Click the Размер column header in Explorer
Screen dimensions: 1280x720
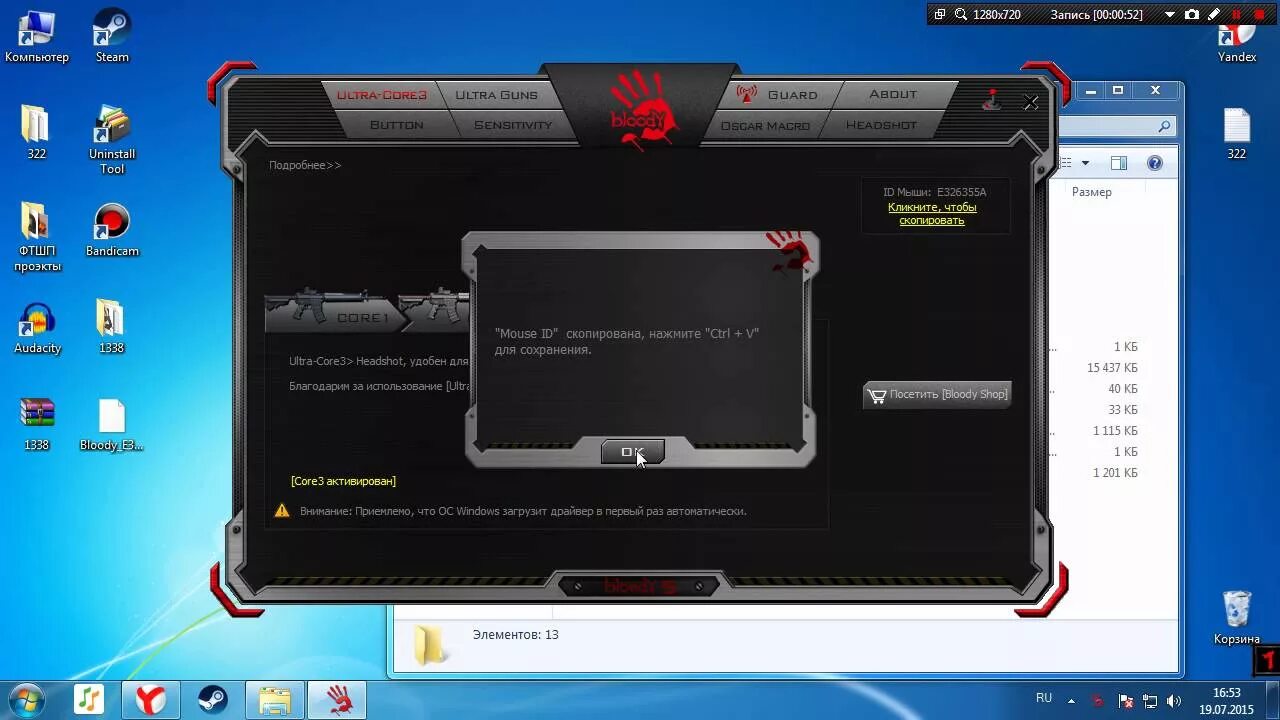tap(1091, 192)
